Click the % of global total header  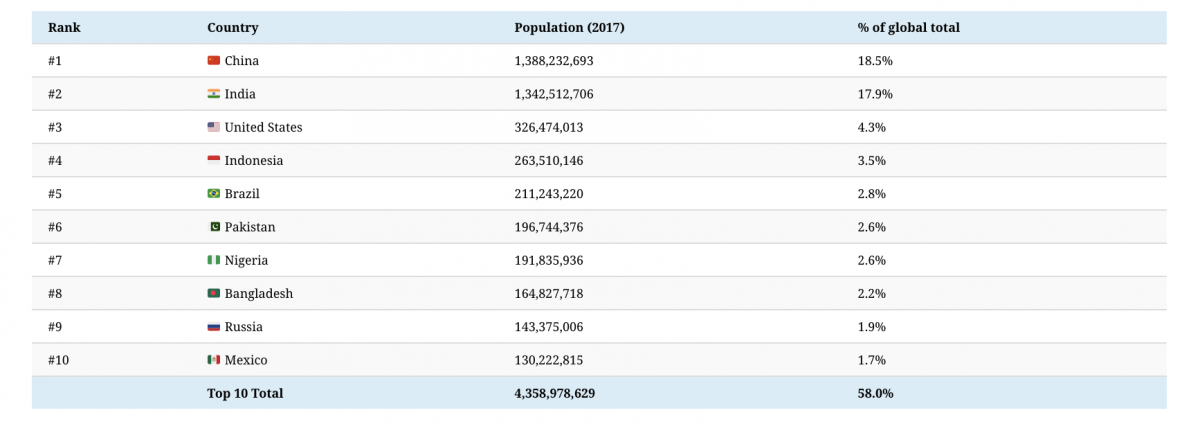tap(908, 28)
